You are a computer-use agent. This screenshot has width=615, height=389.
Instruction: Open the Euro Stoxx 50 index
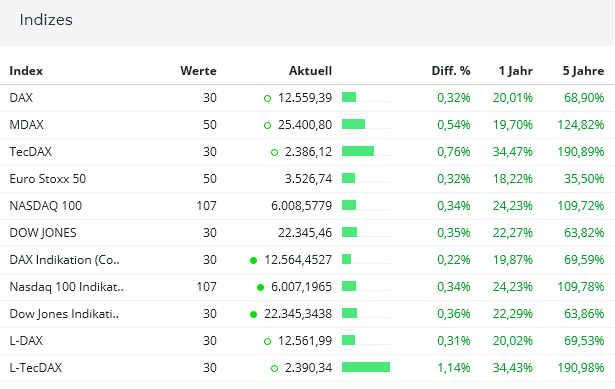point(47,179)
